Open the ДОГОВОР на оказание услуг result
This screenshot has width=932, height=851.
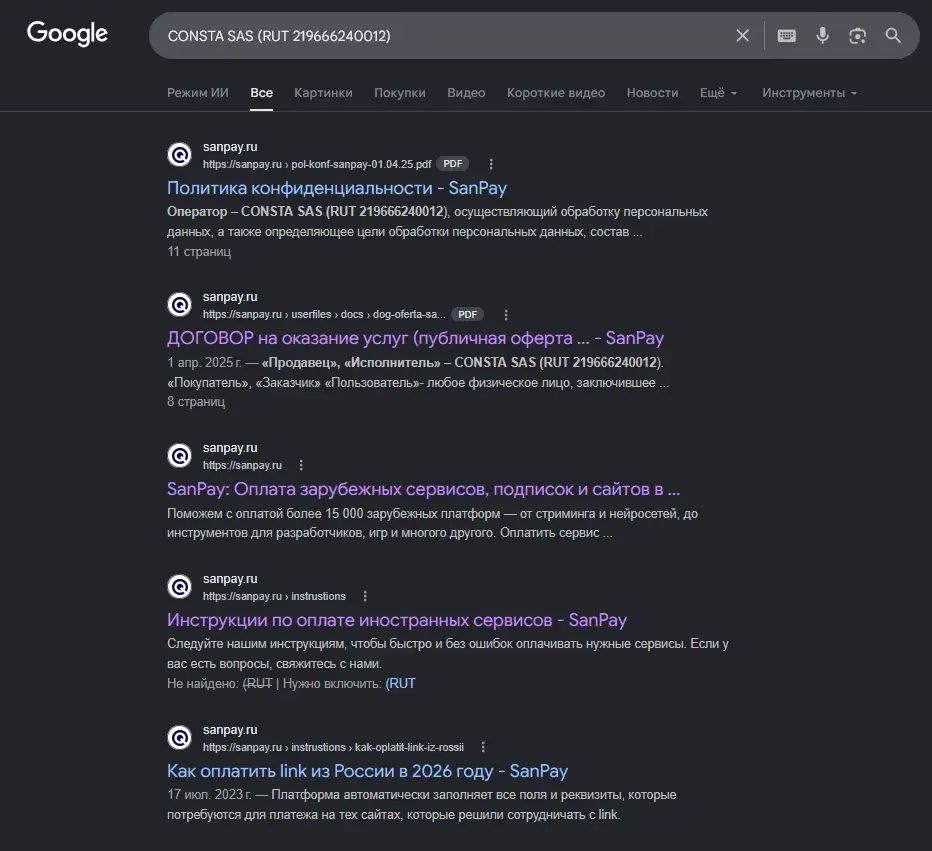pyautogui.click(x=415, y=338)
